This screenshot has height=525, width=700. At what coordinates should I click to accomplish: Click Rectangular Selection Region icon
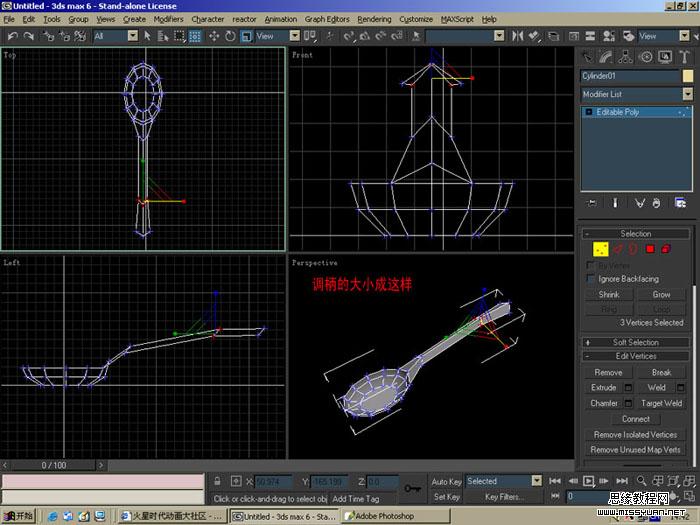(x=179, y=36)
